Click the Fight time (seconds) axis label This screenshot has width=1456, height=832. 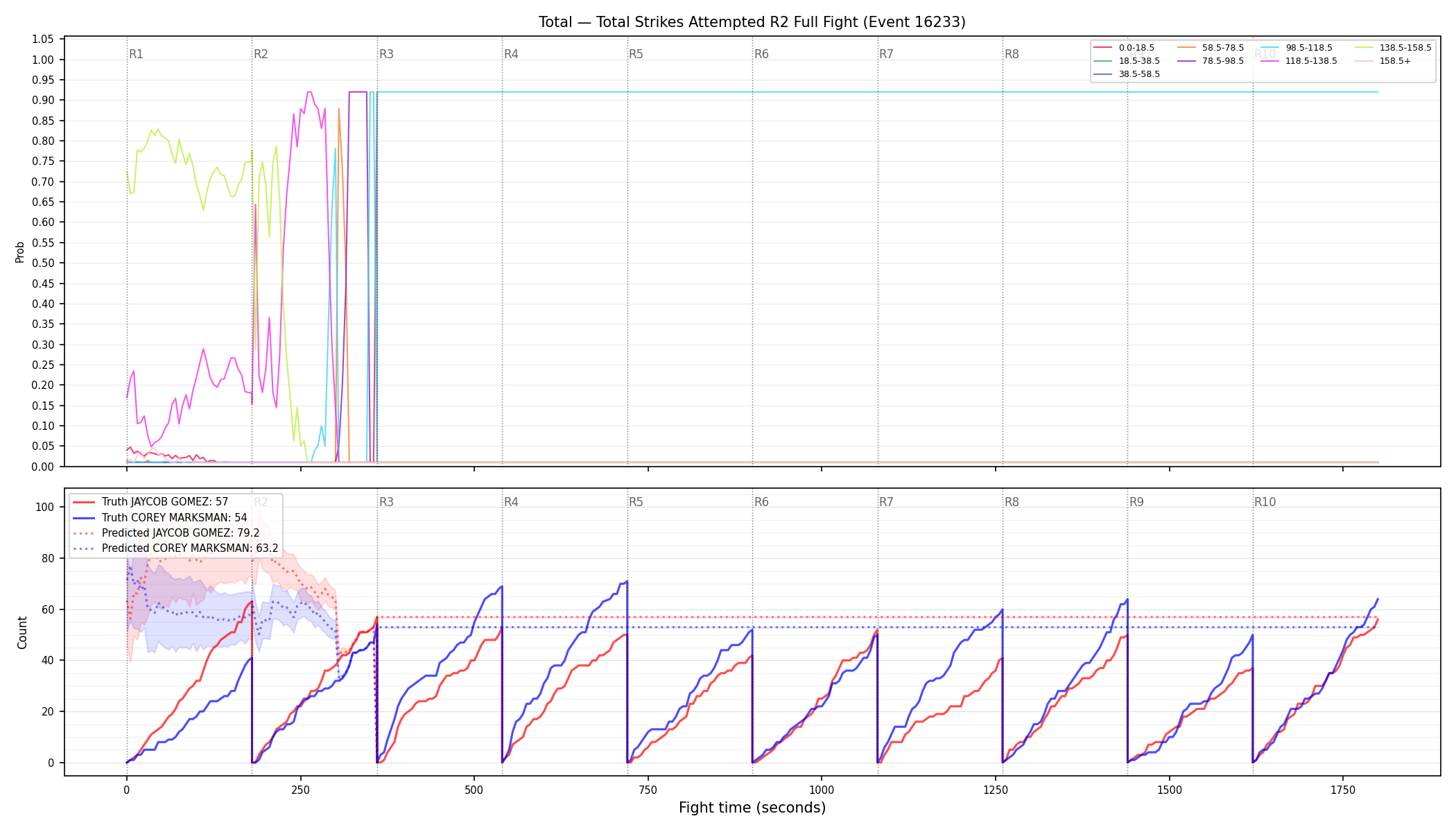pos(752,808)
